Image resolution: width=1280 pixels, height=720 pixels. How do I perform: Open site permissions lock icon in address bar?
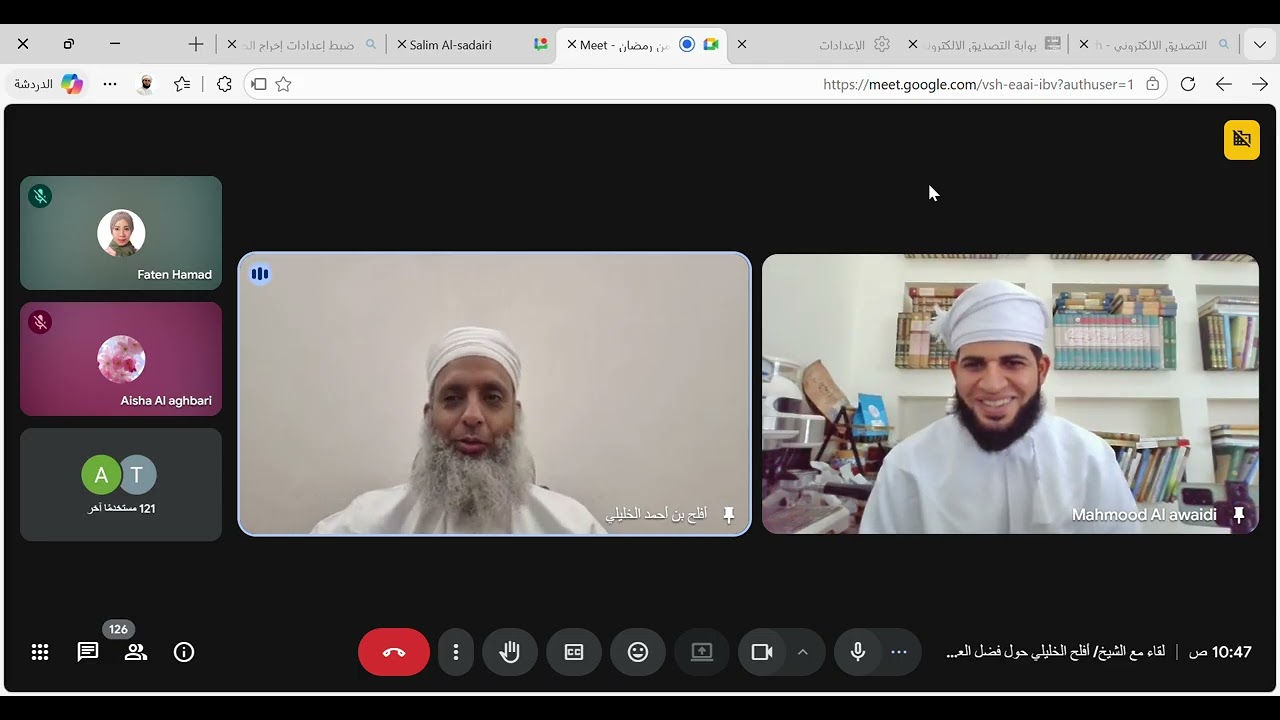[x=1153, y=84]
